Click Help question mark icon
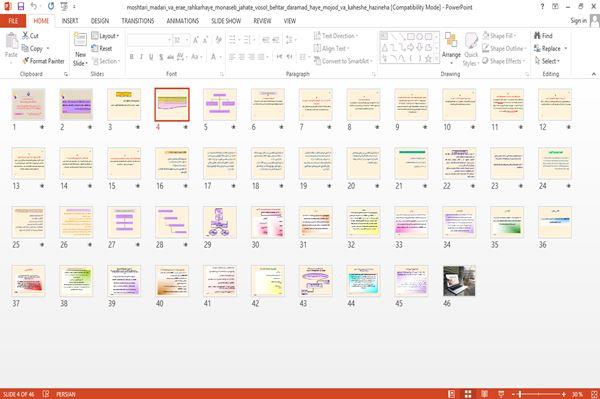This screenshot has width=600, height=399. tap(542, 7)
